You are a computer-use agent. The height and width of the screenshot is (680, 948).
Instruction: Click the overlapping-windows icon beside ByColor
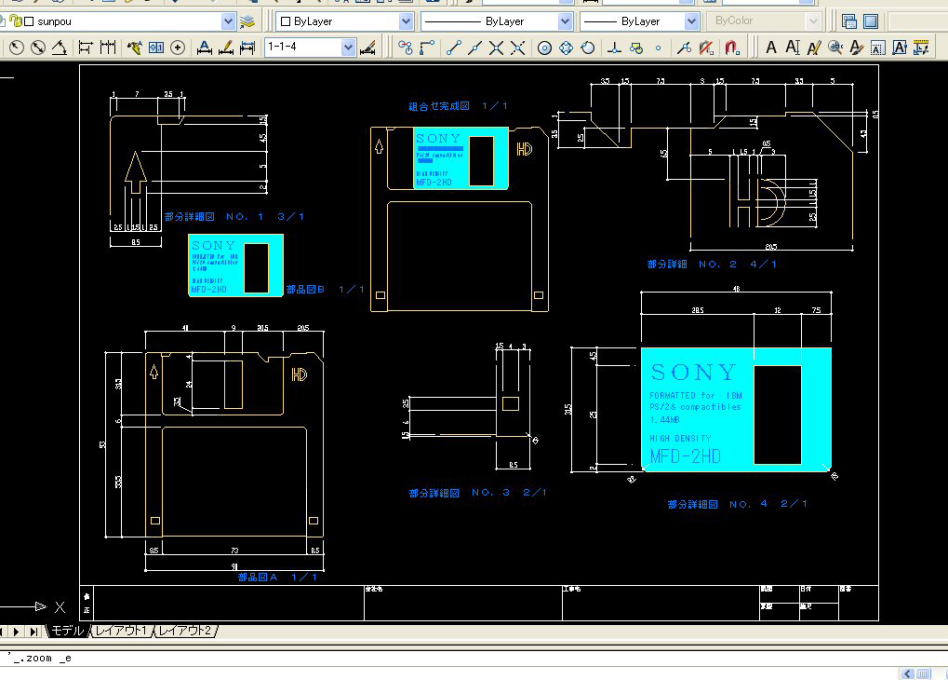[x=849, y=22]
